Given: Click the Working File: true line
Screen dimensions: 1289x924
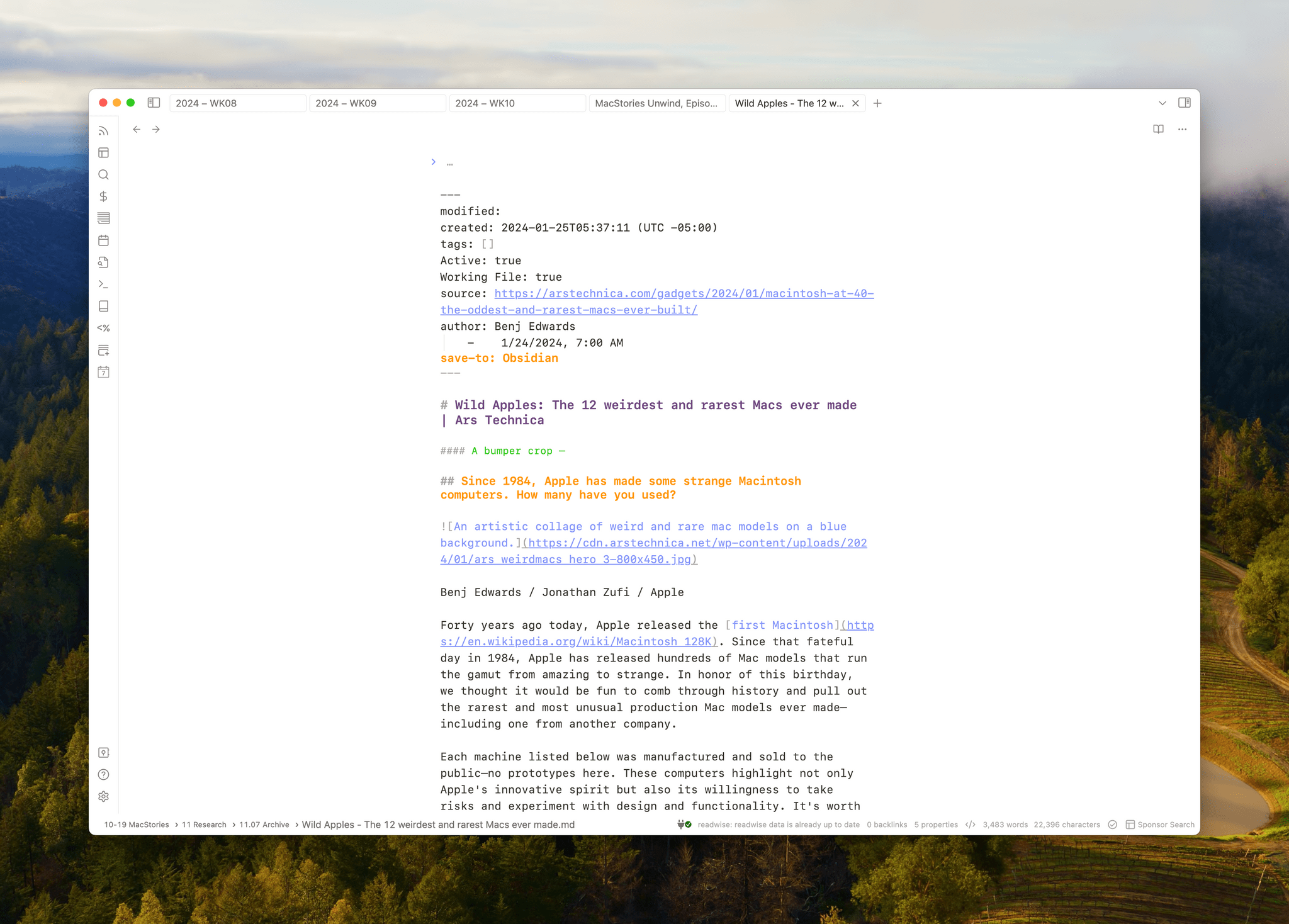Looking at the screenshot, I should 501,277.
